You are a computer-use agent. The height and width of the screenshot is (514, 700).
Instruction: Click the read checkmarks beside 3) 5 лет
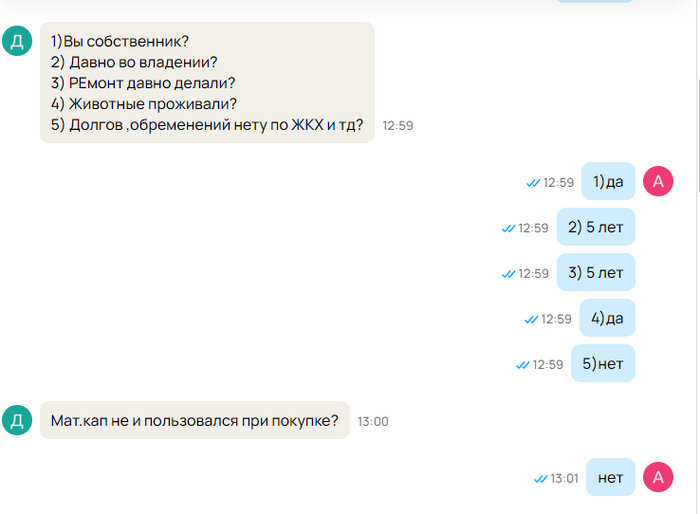coord(508,274)
